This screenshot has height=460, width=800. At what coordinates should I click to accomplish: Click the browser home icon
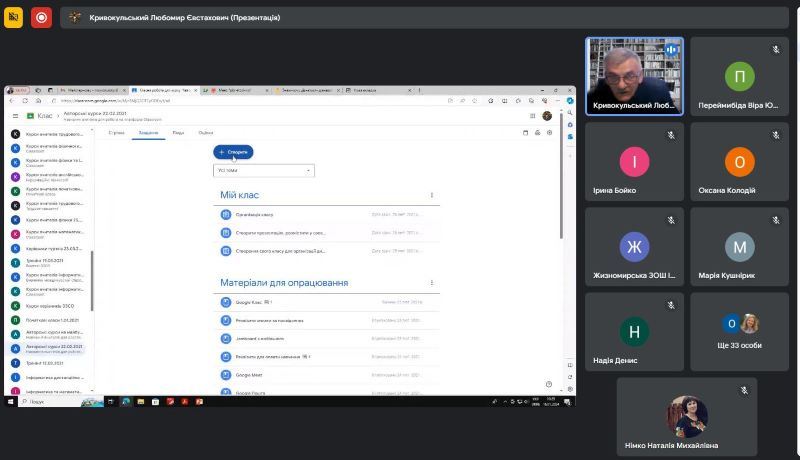pos(38,101)
